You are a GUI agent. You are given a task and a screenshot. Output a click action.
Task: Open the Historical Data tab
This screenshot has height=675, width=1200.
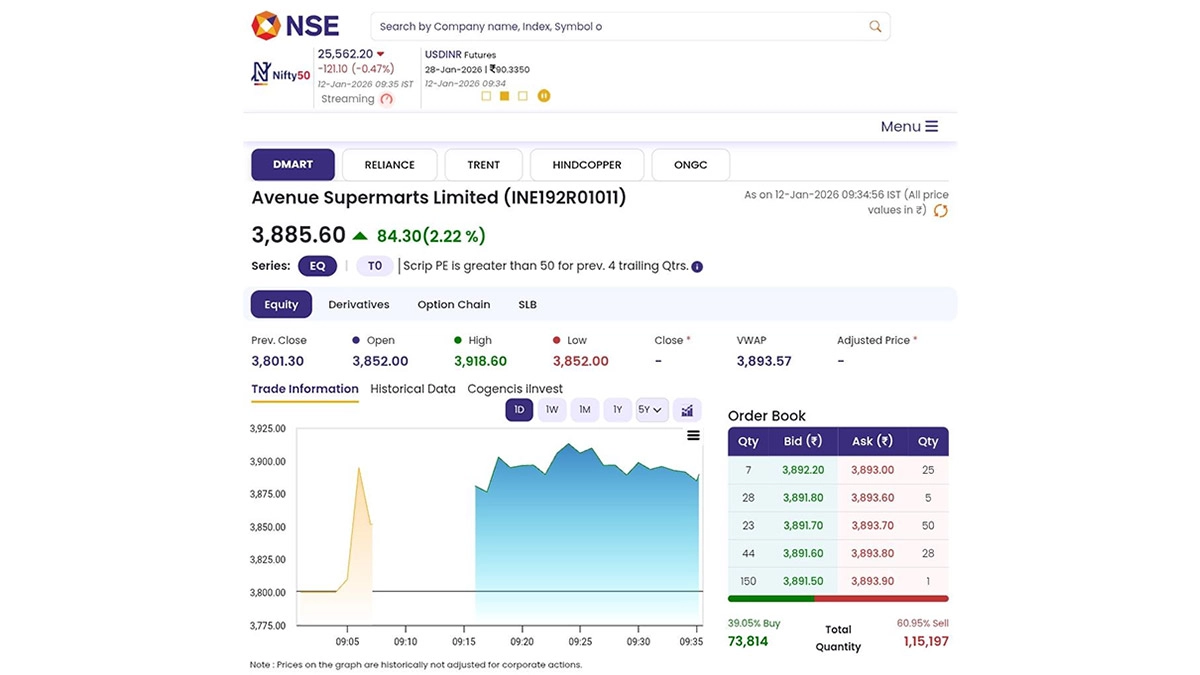click(x=412, y=389)
